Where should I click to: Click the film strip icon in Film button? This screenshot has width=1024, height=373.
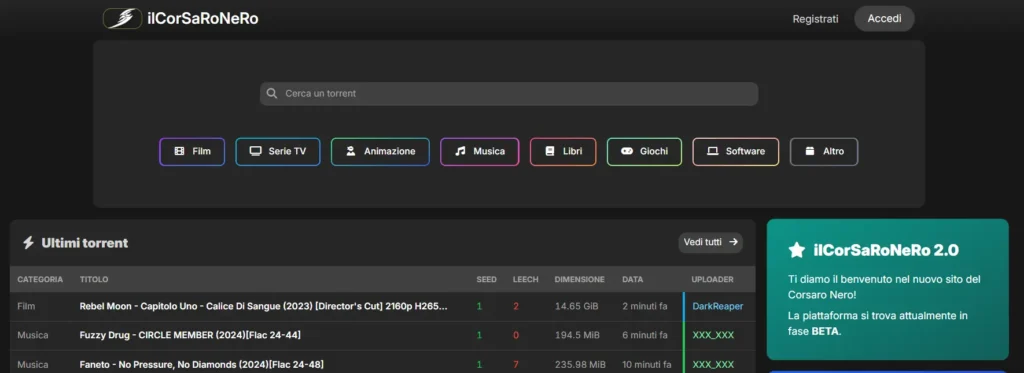coord(180,151)
